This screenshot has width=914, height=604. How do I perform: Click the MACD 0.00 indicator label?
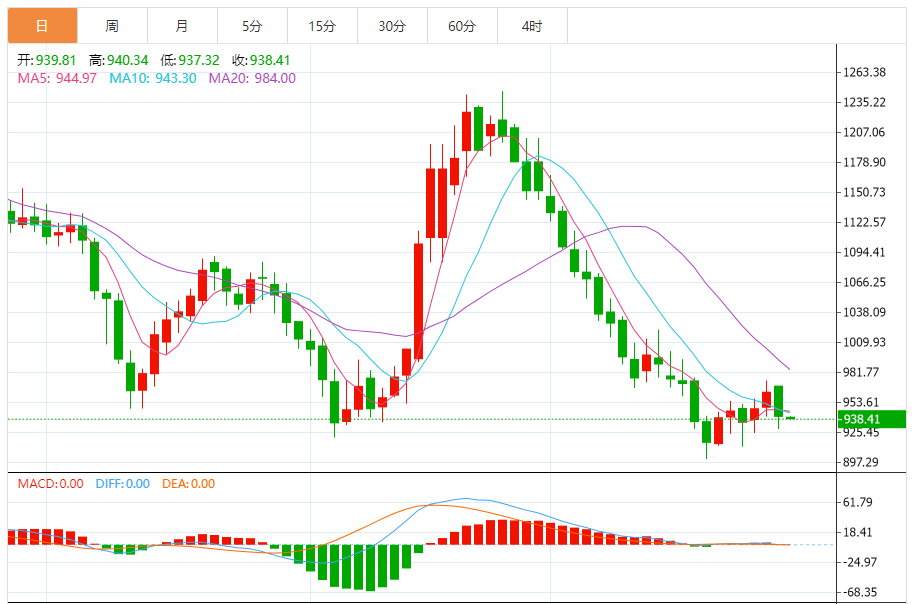51,484
